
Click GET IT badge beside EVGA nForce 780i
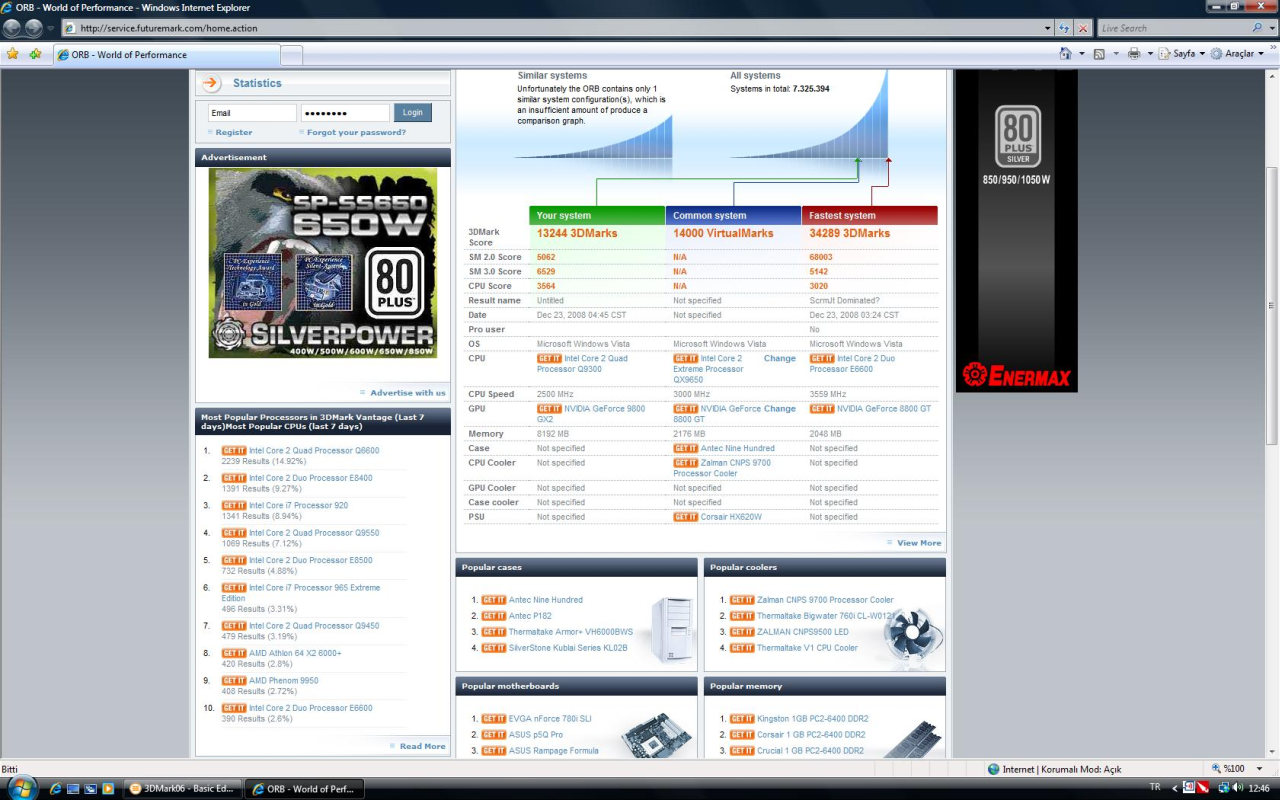coord(494,718)
